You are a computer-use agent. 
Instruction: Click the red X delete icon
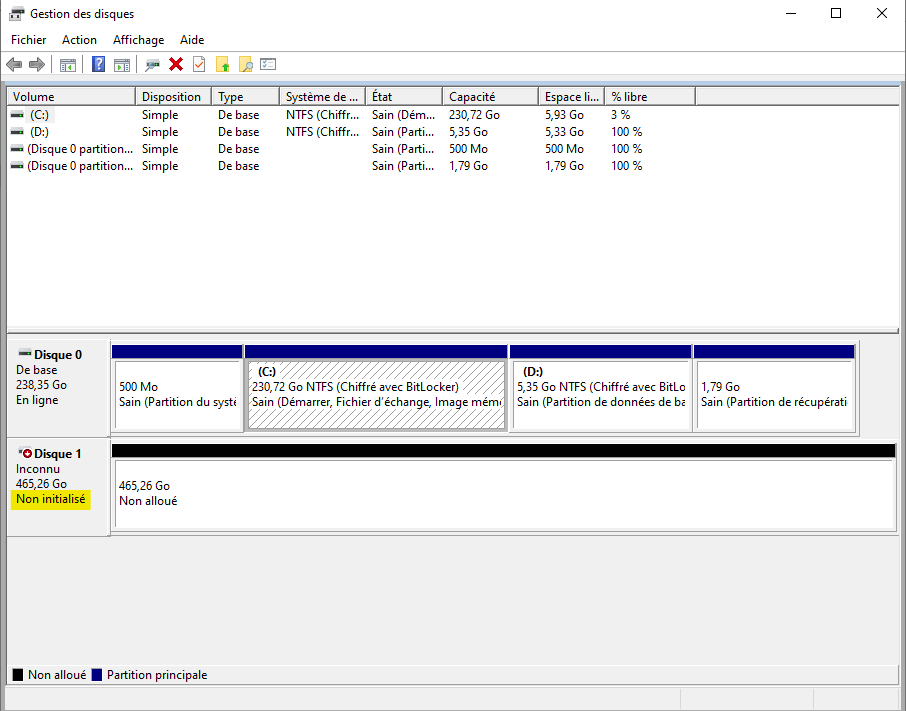tap(176, 65)
